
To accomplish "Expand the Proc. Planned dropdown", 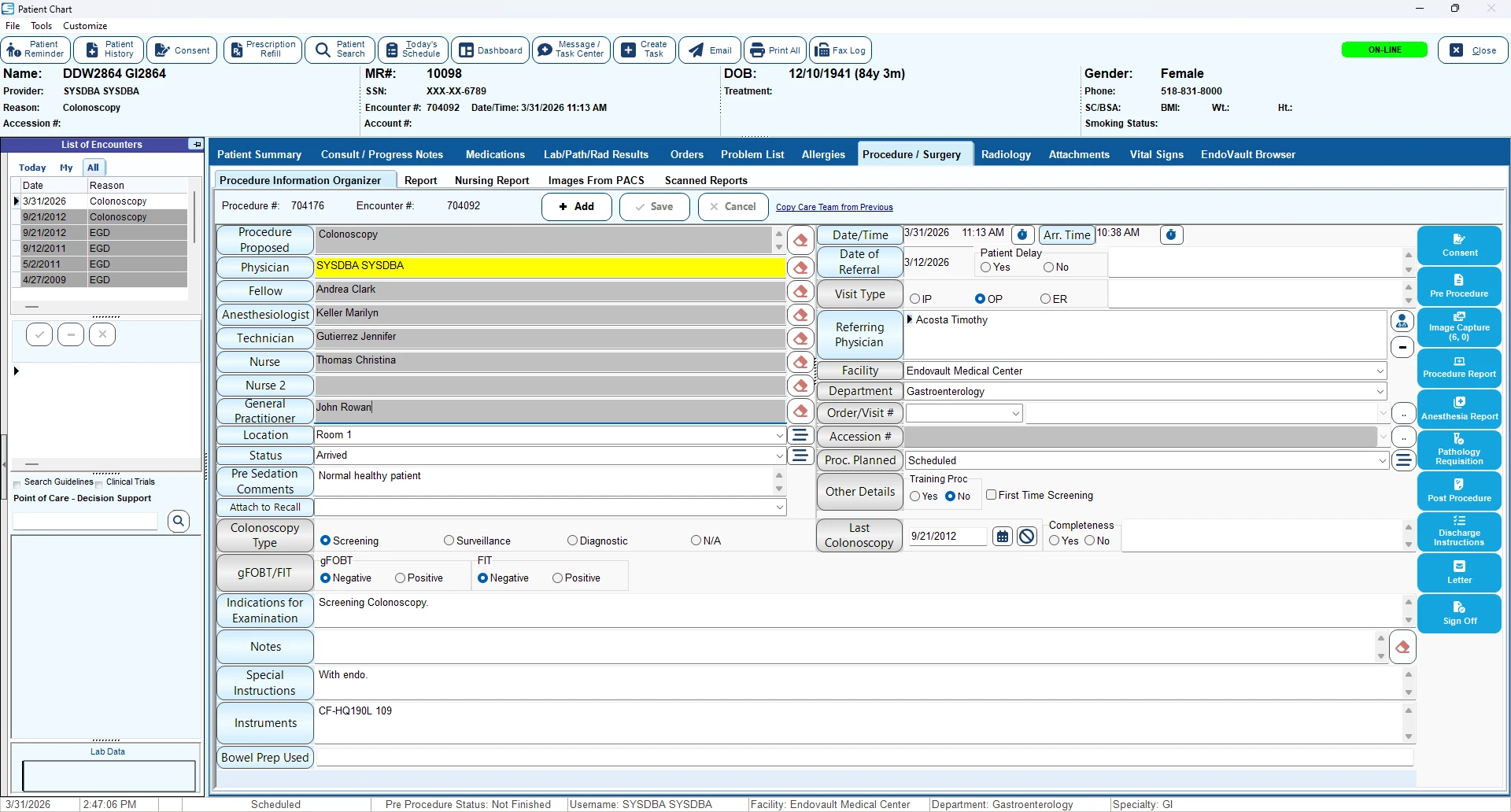I will point(1383,461).
